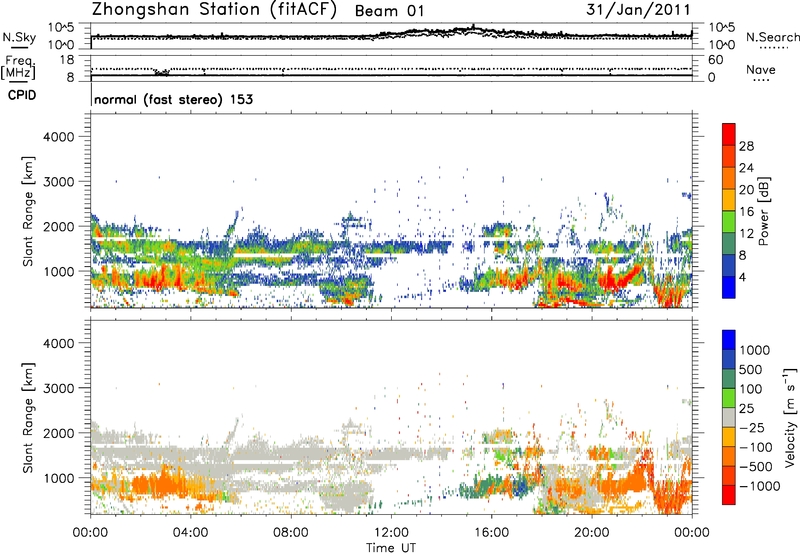Select the "Freq. [MHz]" axis label
800x554 pixels.
pyautogui.click(x=18, y=68)
